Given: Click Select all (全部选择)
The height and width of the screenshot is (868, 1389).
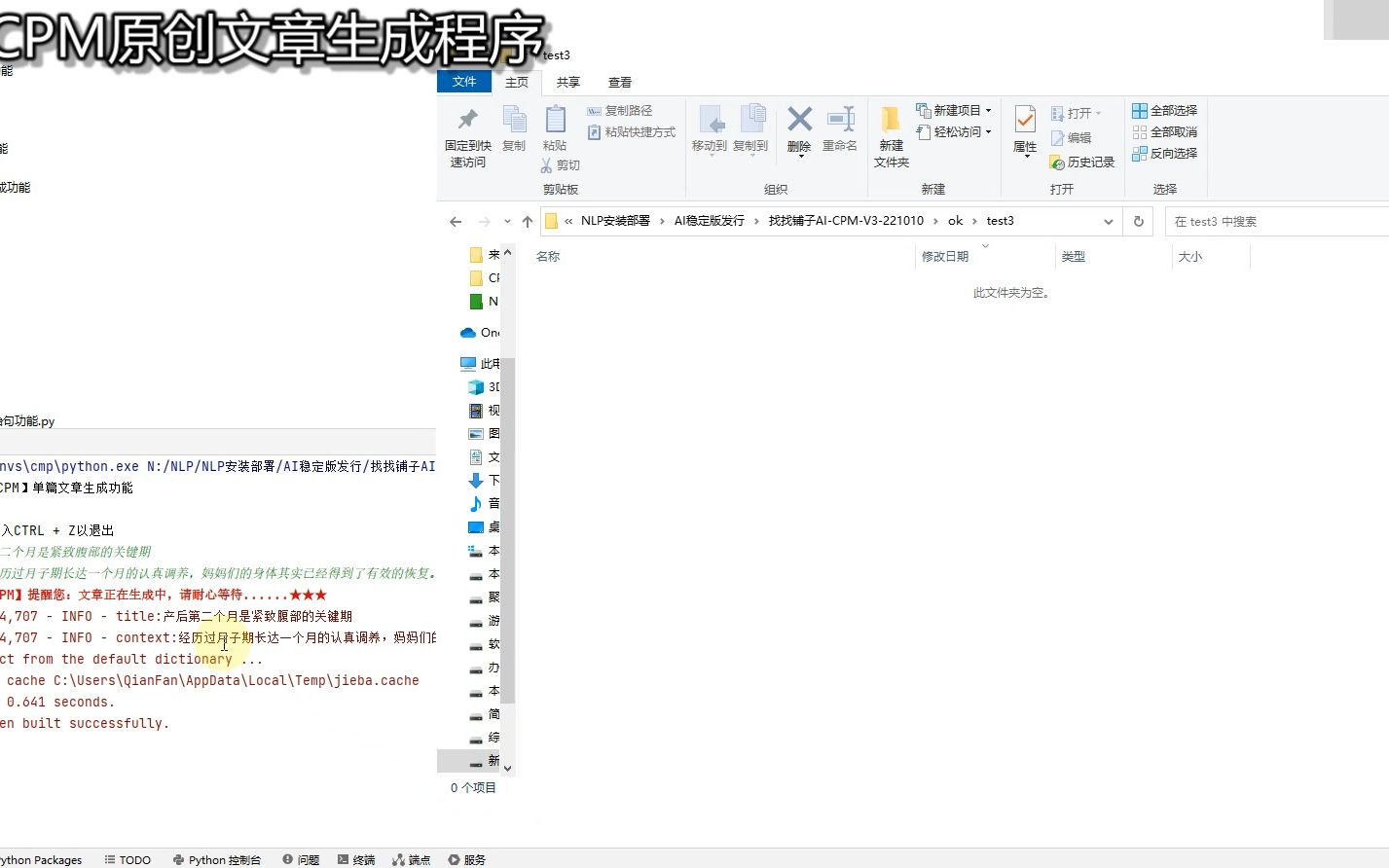Looking at the screenshot, I should tap(1165, 111).
